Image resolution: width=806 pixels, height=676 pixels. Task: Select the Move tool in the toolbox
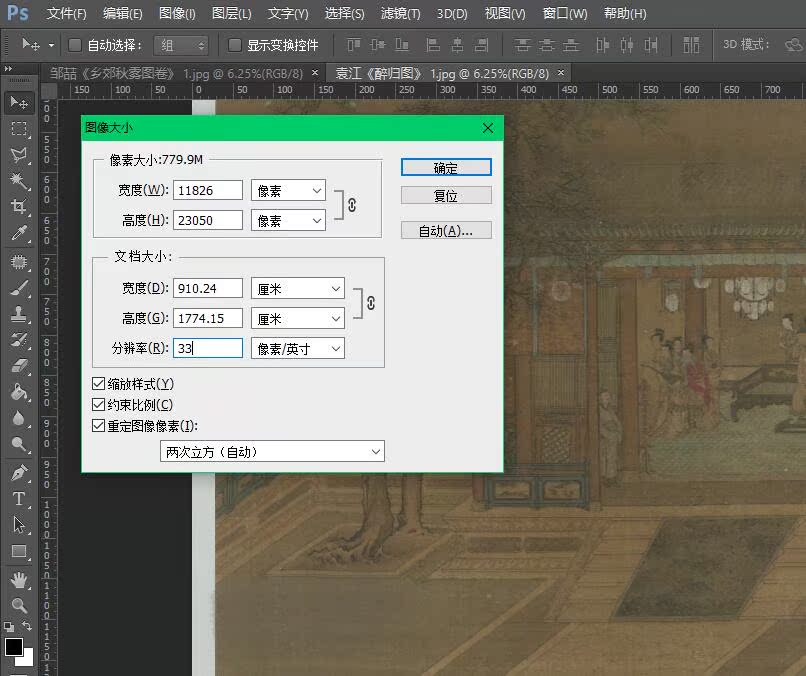(x=19, y=103)
